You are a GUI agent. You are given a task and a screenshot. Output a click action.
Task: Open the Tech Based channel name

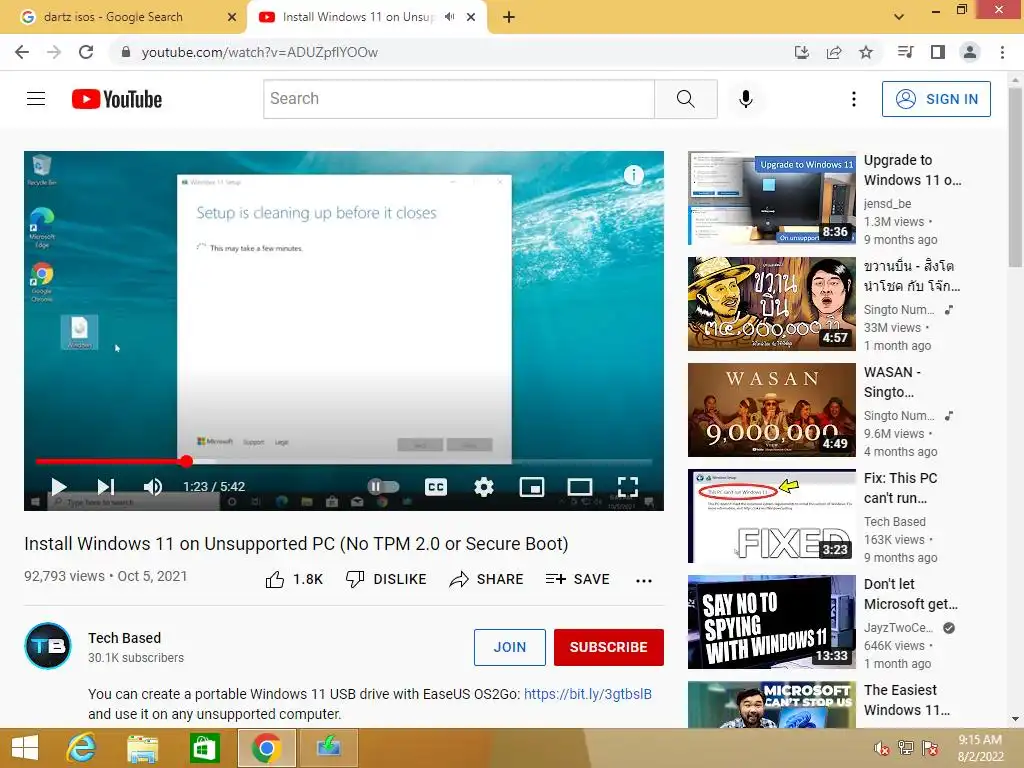pyautogui.click(x=124, y=638)
